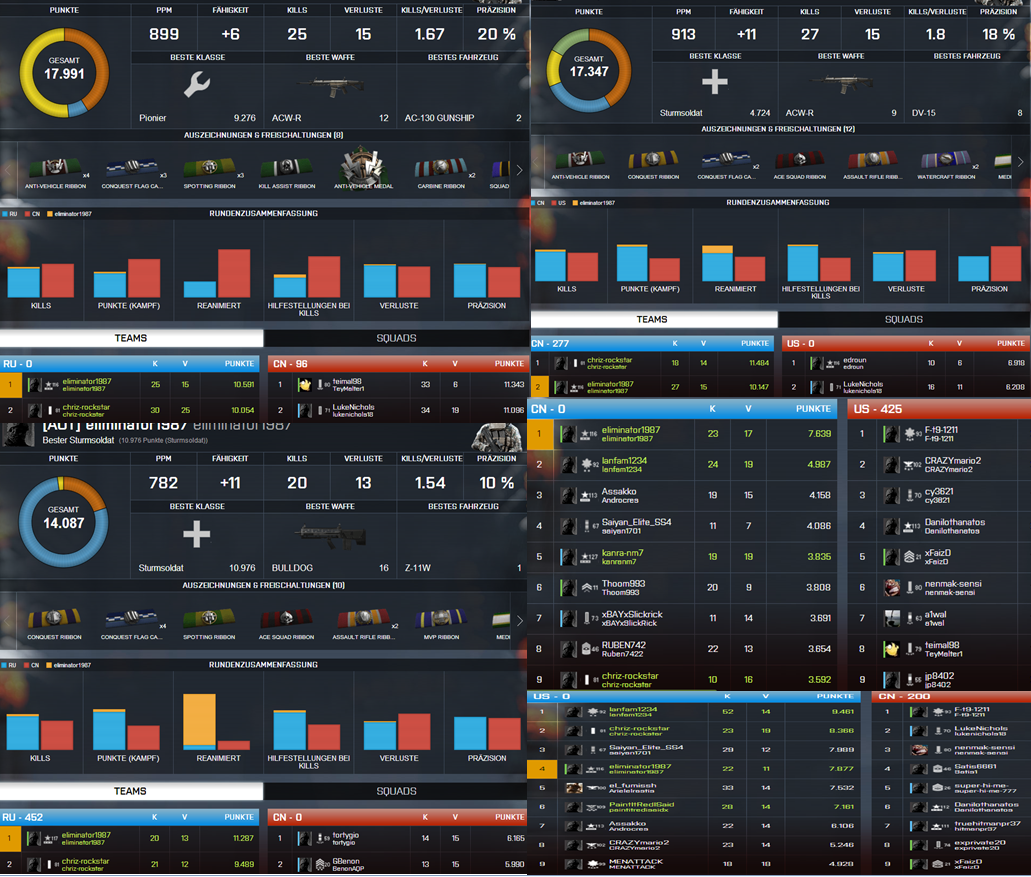Click Sturmsoldat plus icon in 14.087 report
The image size is (1031, 877).
click(x=197, y=534)
